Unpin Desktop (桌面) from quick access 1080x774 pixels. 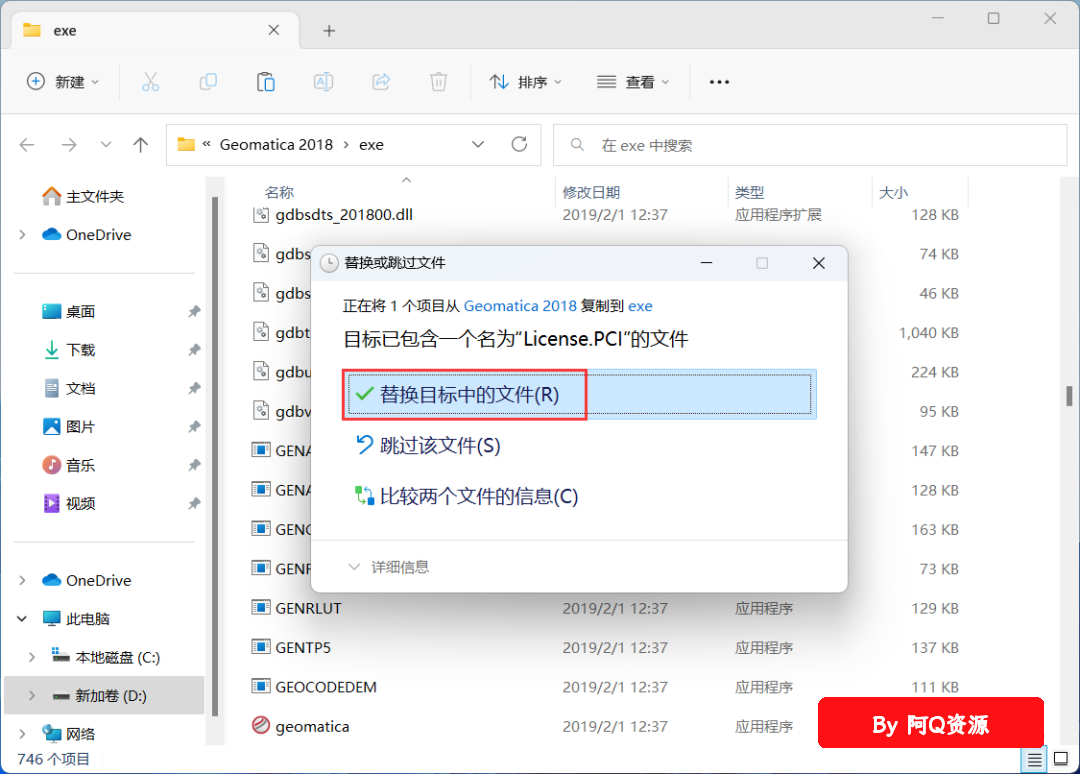194,311
